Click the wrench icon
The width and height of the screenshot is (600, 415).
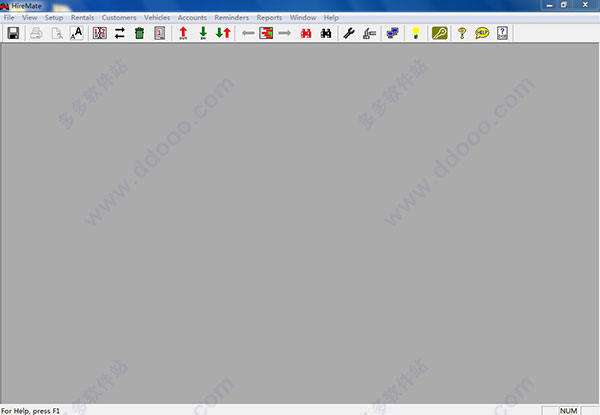[349, 33]
